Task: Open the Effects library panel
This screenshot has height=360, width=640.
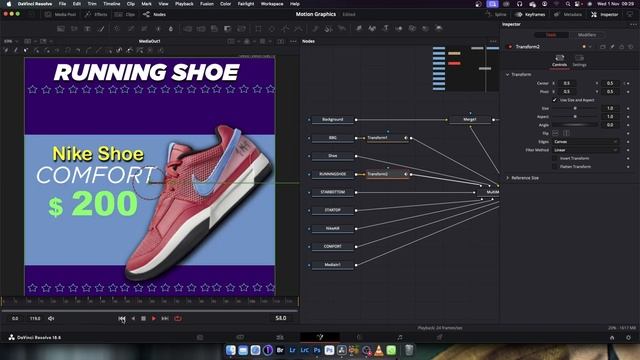Action: [x=96, y=14]
